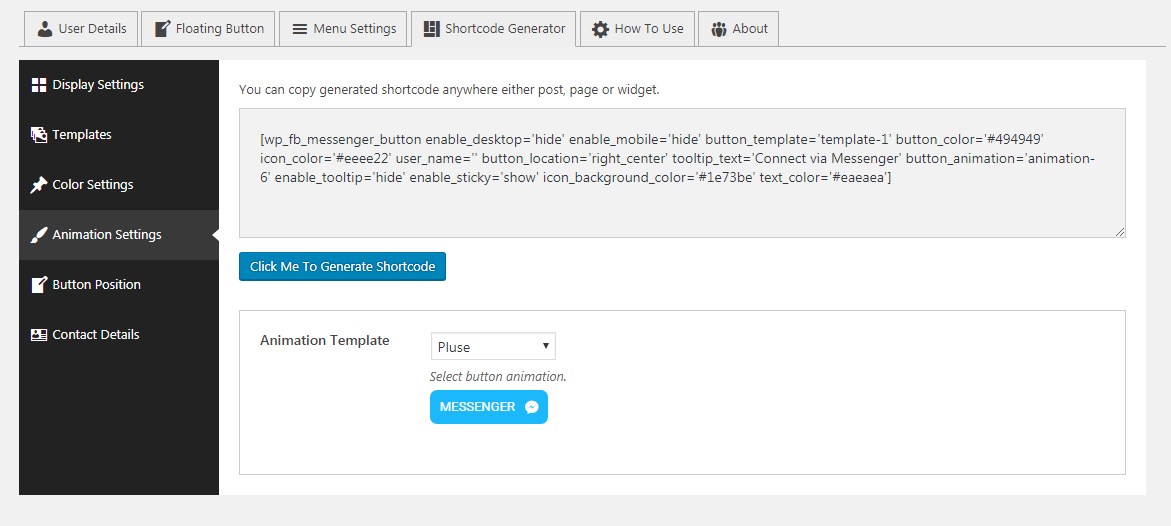
Task: Click the Click Me To Generate Shortcode button
Action: click(x=342, y=267)
